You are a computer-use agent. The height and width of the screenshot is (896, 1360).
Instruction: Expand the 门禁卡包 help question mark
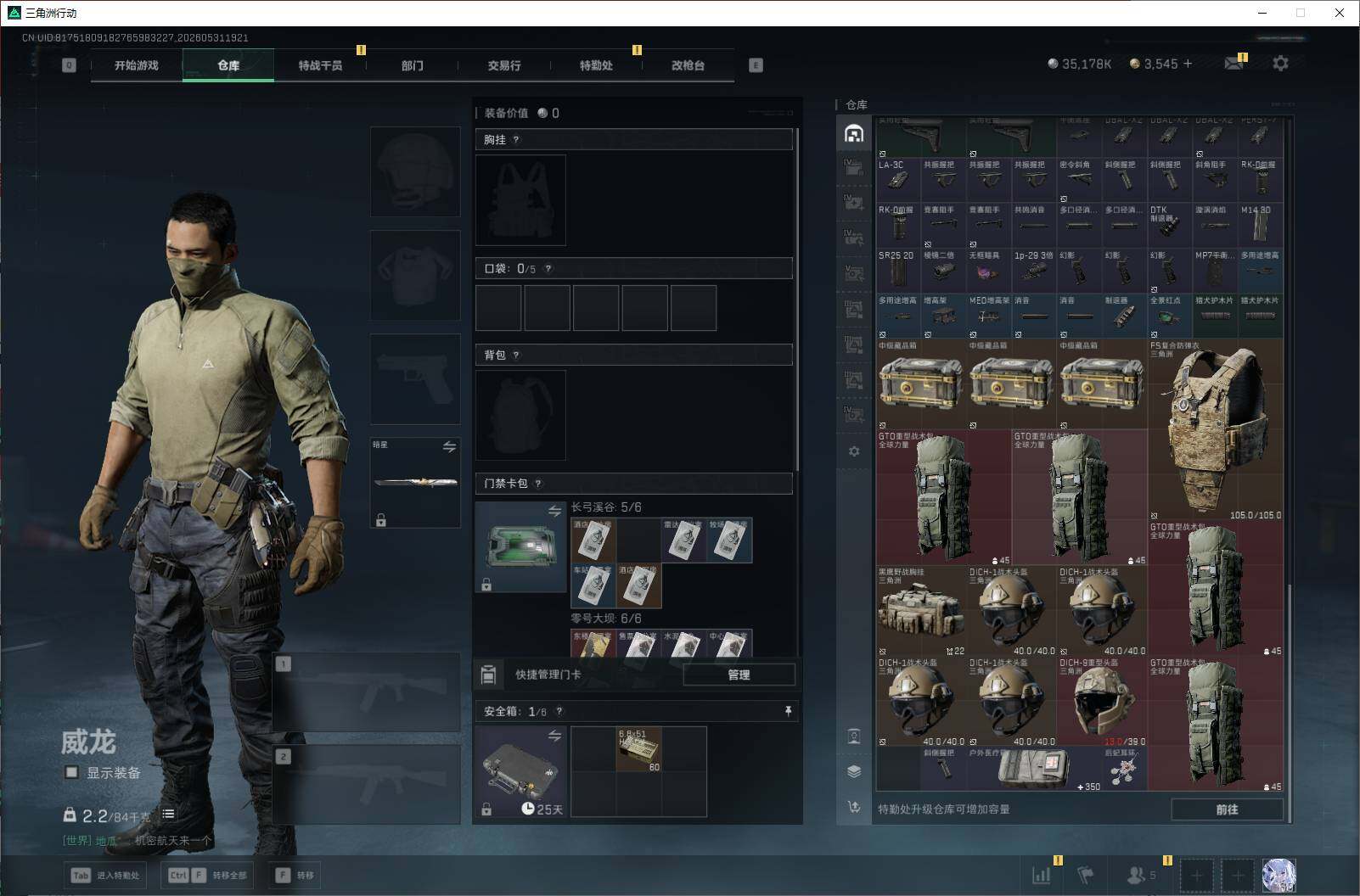[x=538, y=484]
